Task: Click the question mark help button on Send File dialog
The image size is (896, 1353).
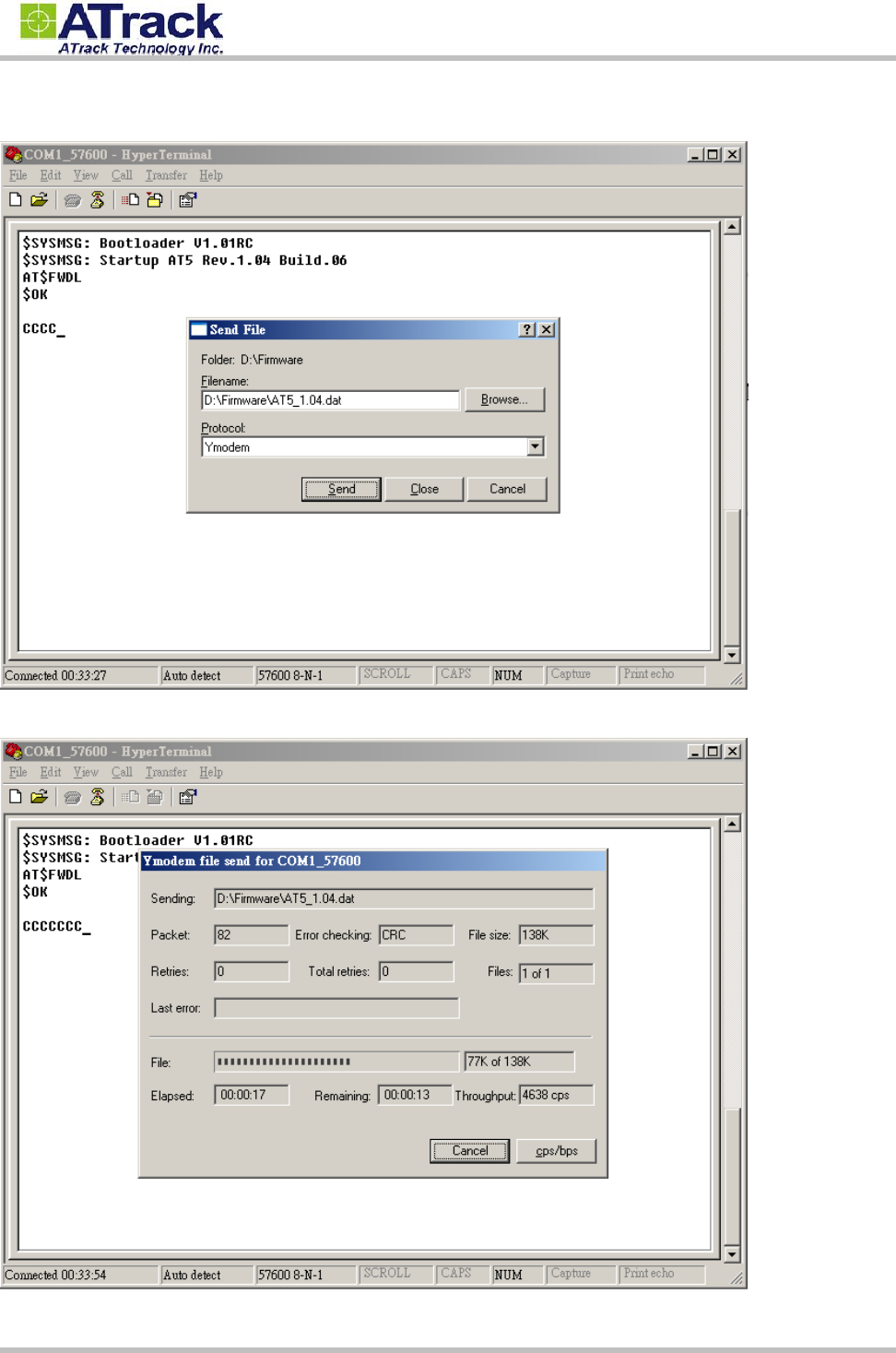Action: tap(526, 329)
